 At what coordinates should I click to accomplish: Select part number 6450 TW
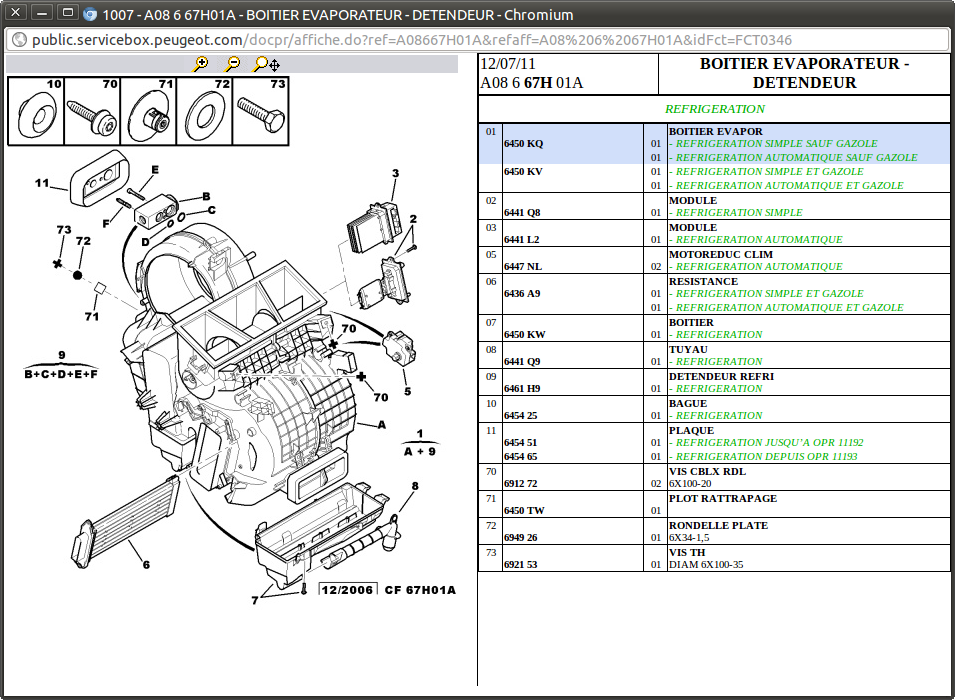[524, 511]
